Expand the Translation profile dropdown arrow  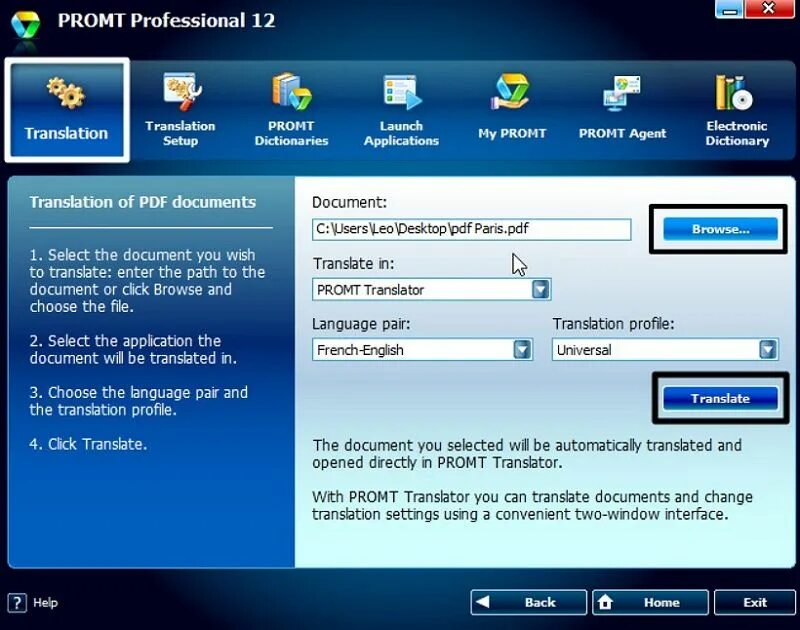[768, 349]
